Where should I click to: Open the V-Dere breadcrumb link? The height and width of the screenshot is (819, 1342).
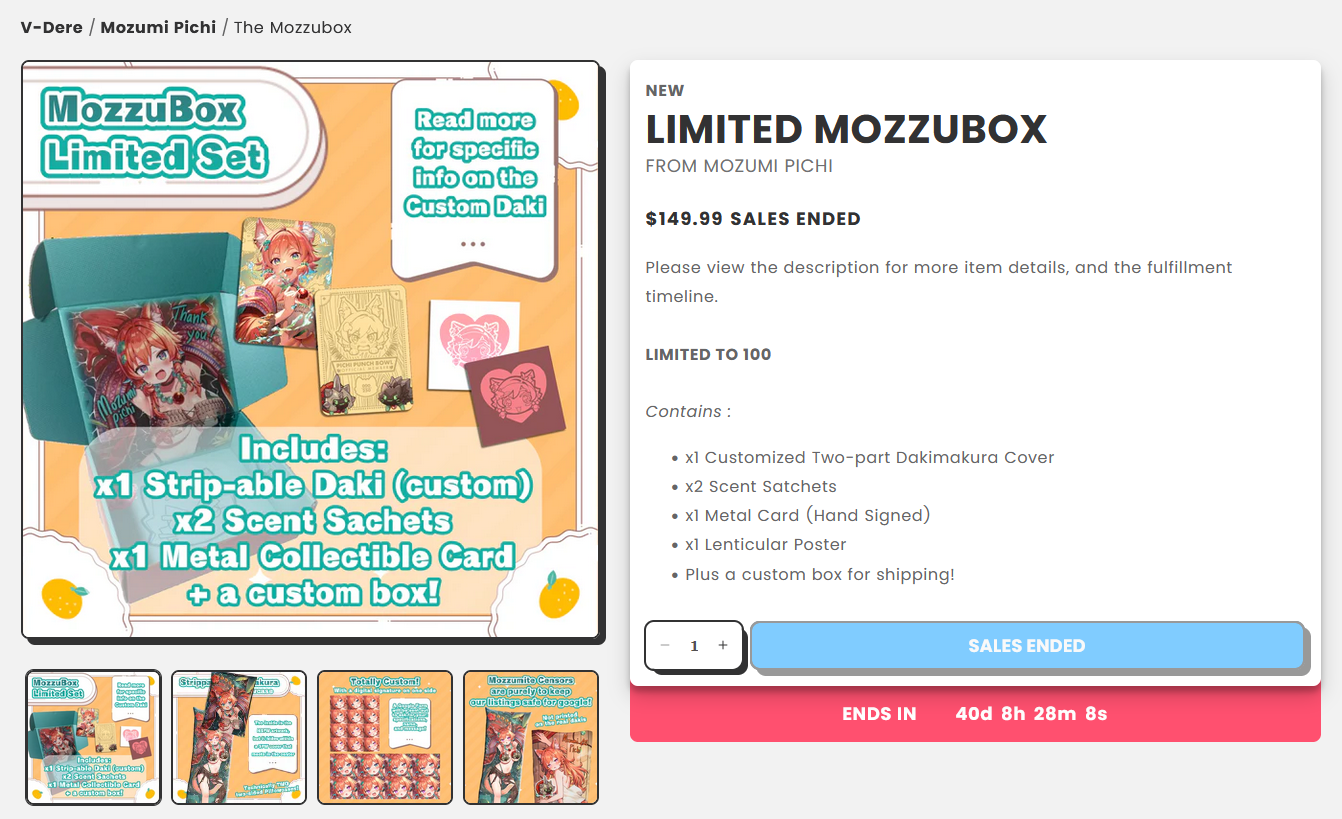(52, 27)
